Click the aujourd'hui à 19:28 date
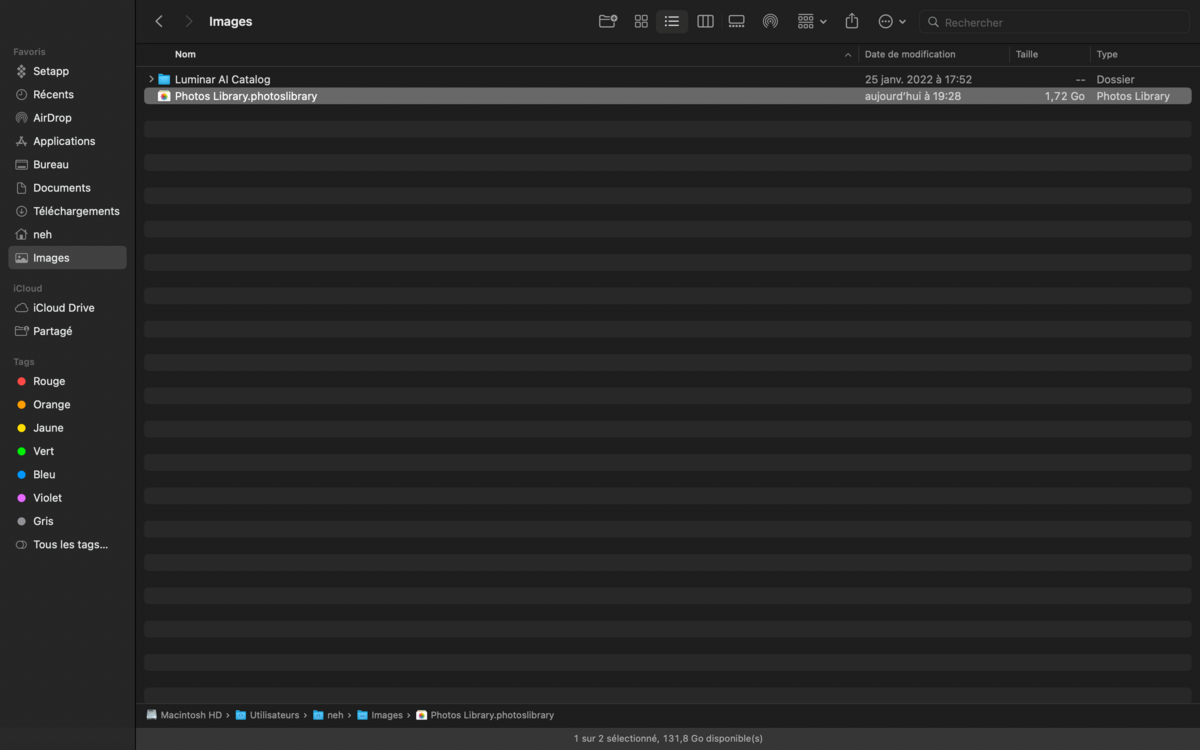Screen dimensions: 1200x750 [x=913, y=96]
